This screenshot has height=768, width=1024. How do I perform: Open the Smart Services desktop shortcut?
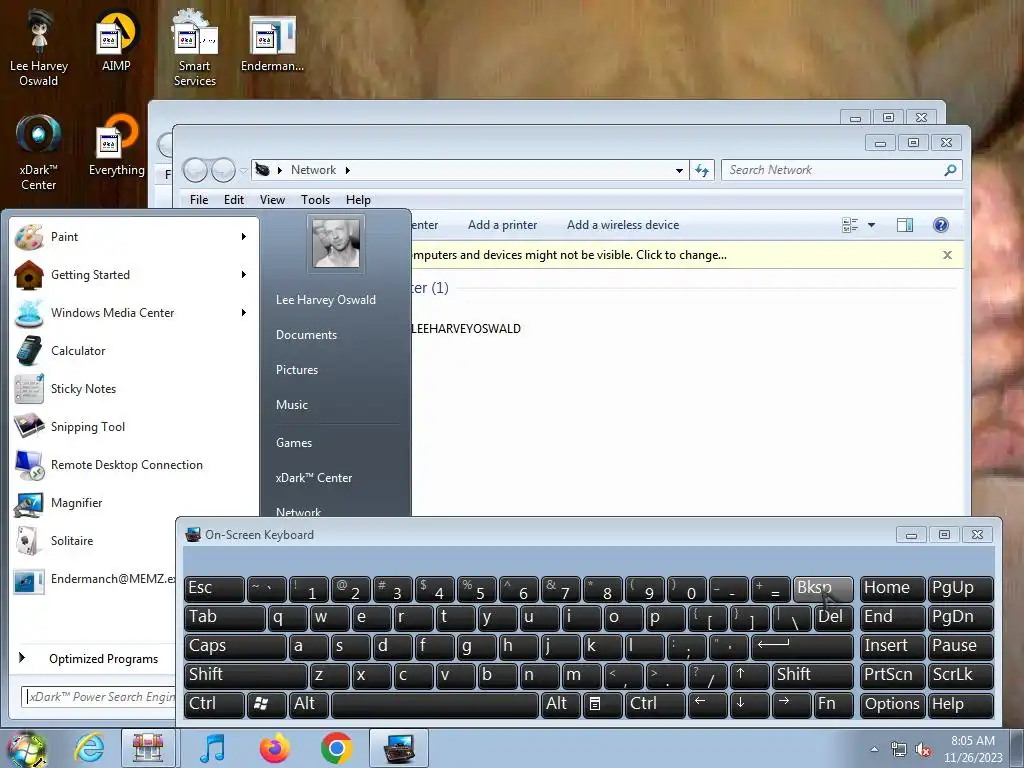point(195,48)
